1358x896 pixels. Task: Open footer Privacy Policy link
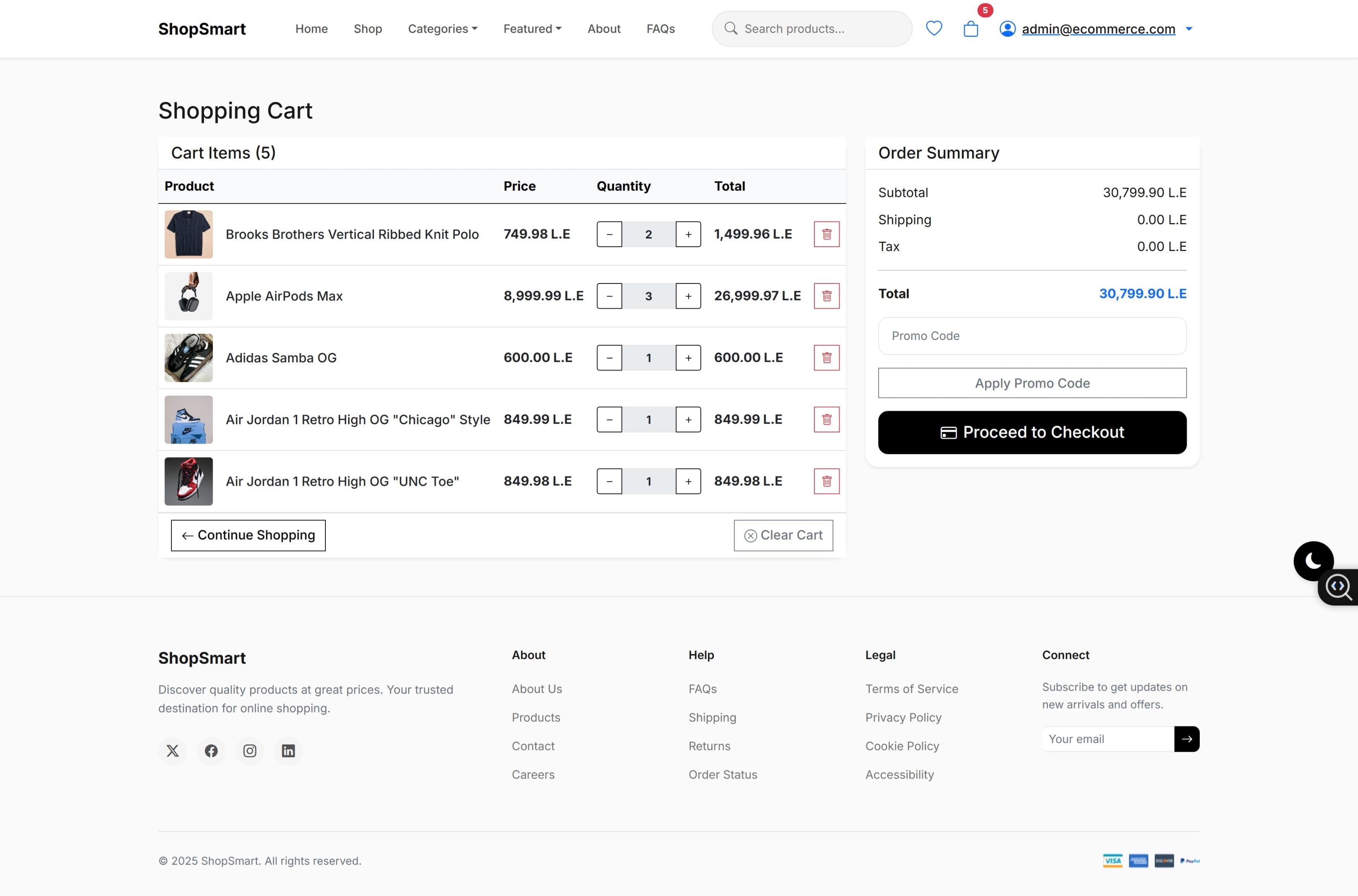[903, 717]
